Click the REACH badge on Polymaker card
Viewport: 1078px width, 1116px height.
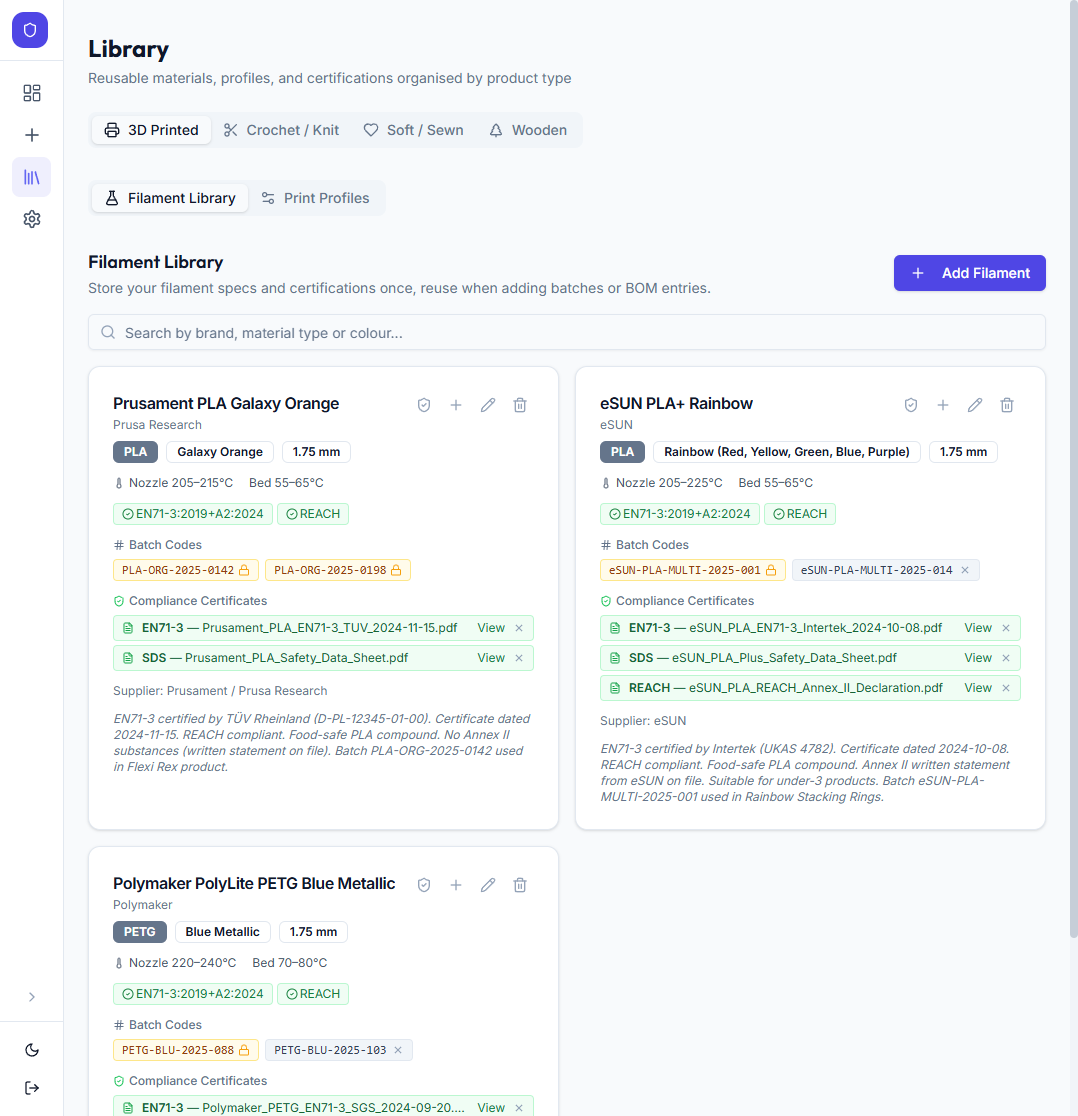tap(313, 994)
